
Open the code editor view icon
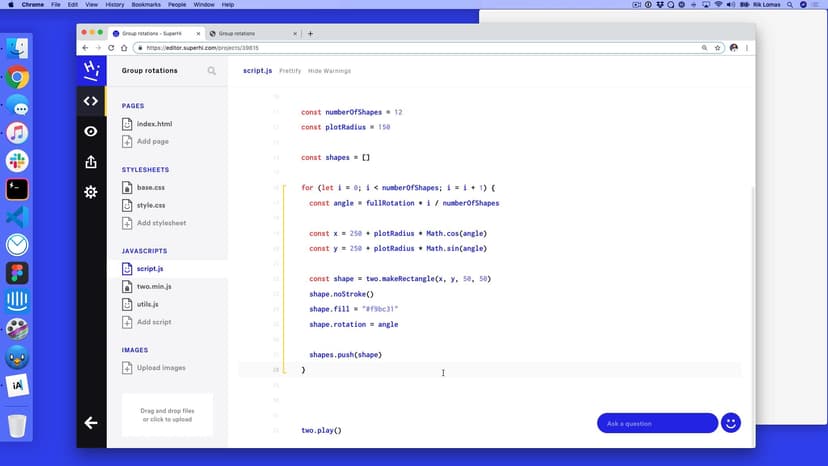pos(91,101)
